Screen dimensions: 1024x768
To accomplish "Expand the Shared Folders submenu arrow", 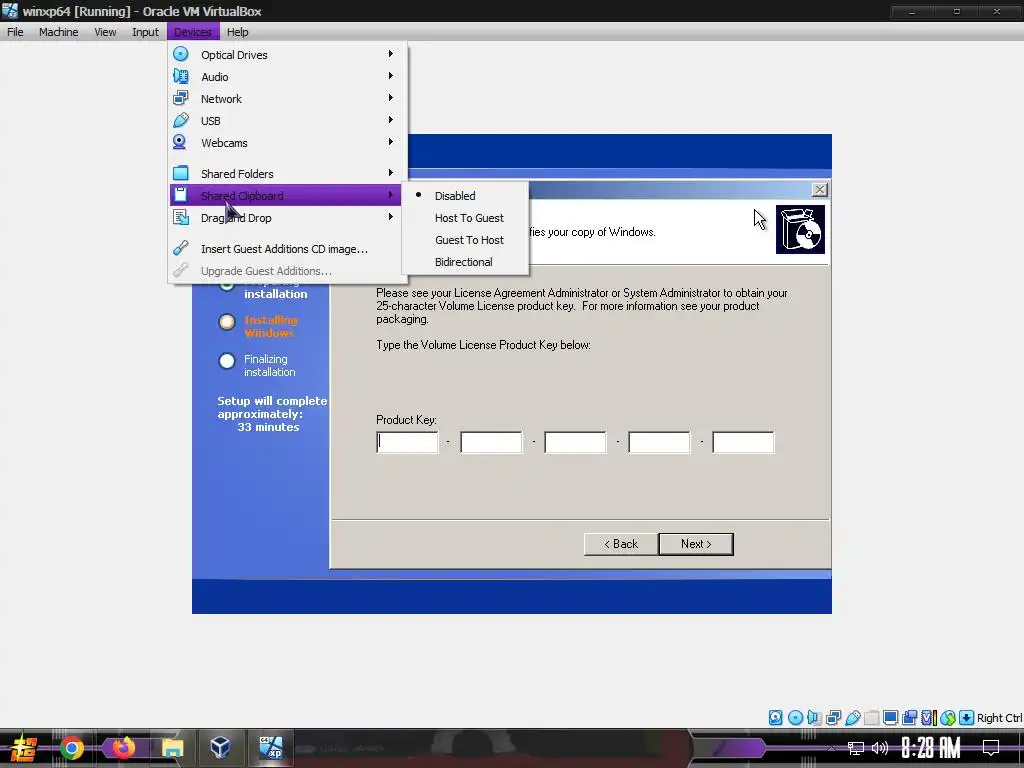I will pos(391,172).
